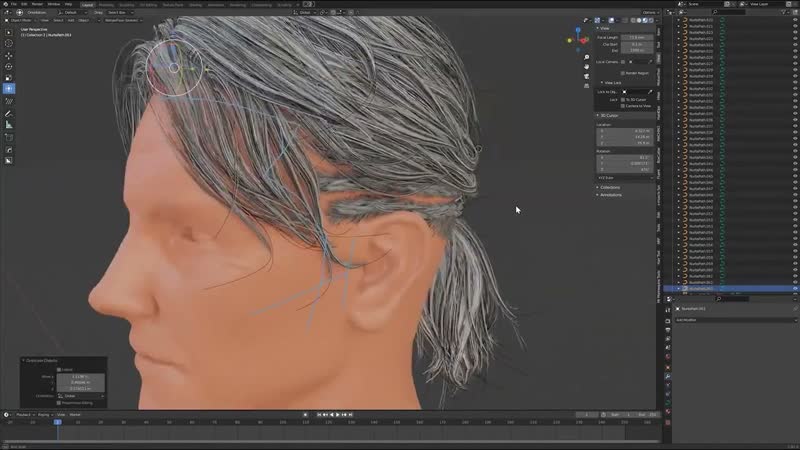
Task: Enable Lock Camera to View checkbox
Action: [623, 106]
